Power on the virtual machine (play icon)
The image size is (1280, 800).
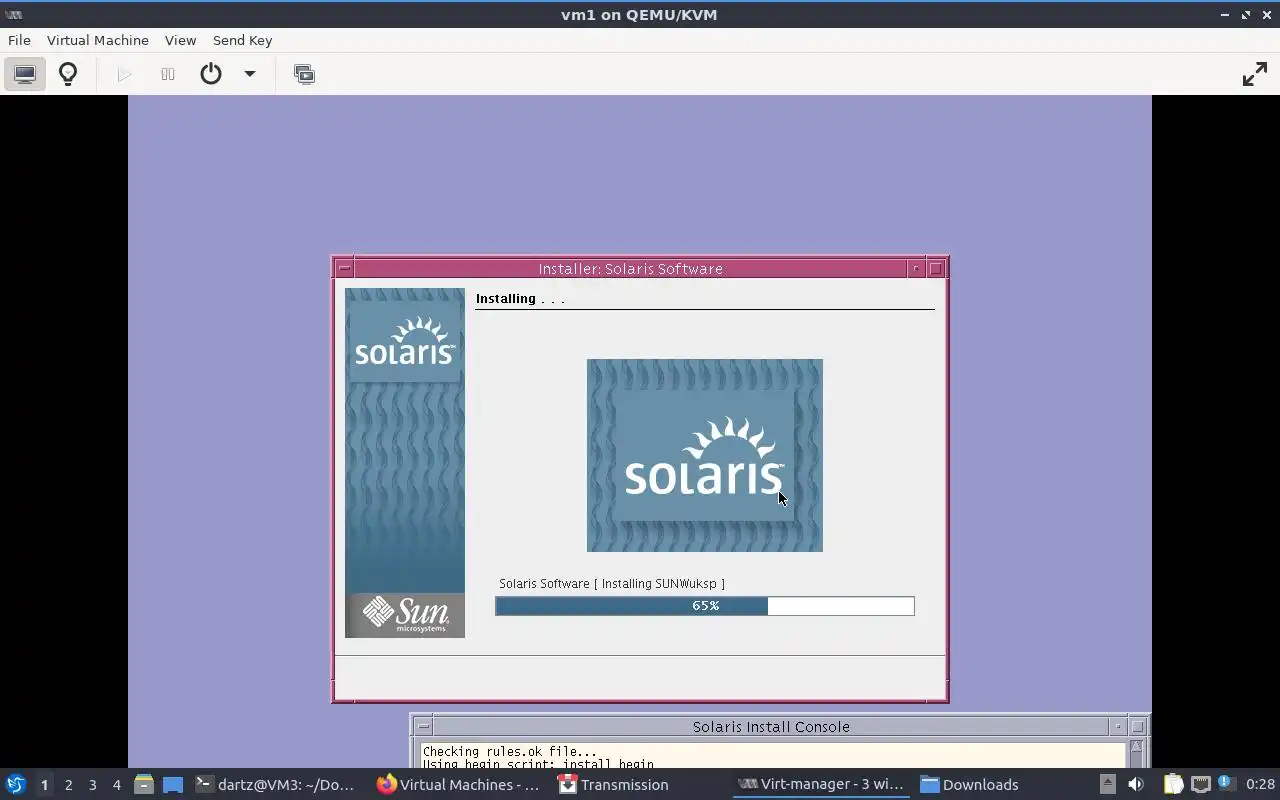point(124,74)
